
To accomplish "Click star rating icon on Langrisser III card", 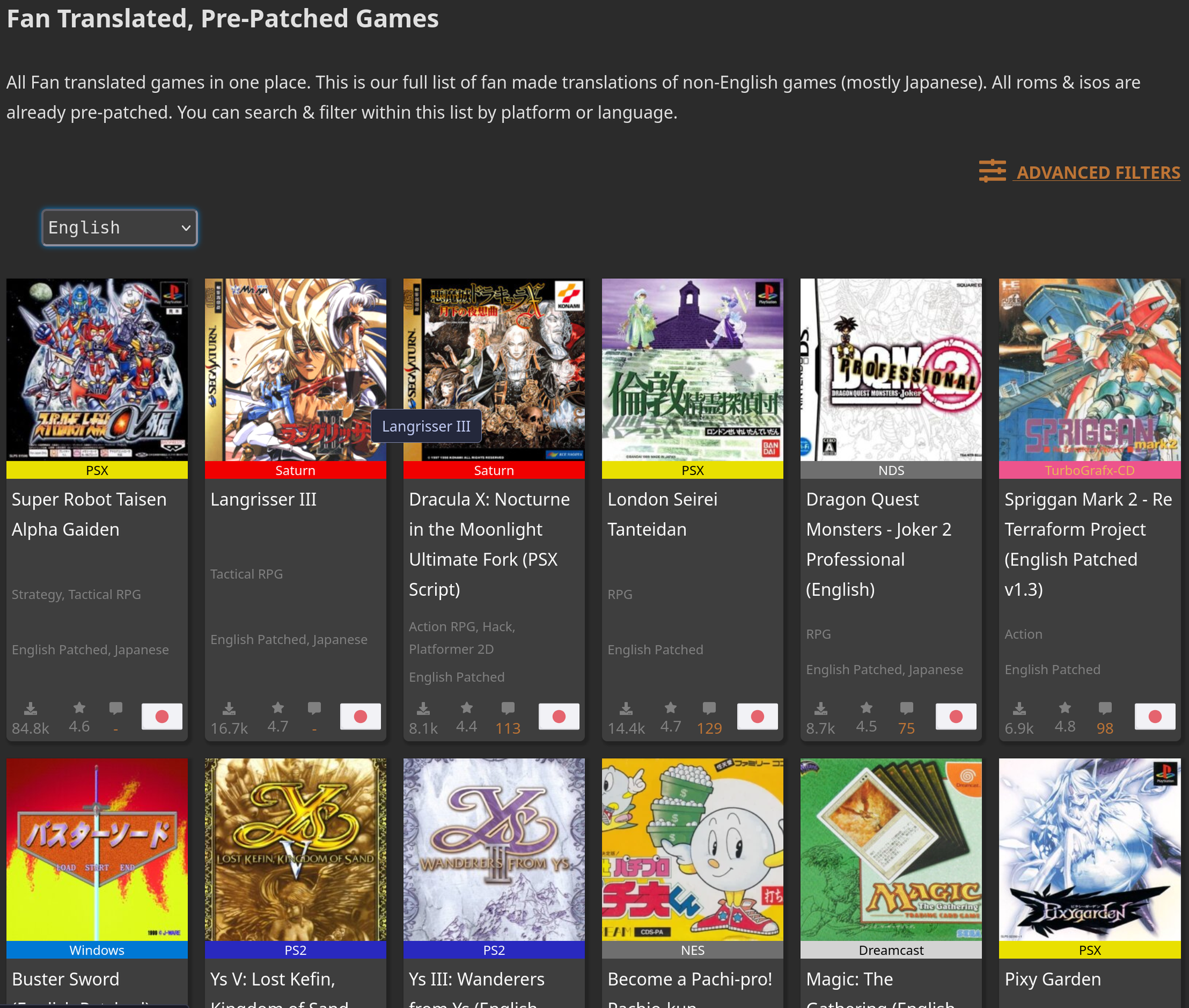I will click(278, 708).
